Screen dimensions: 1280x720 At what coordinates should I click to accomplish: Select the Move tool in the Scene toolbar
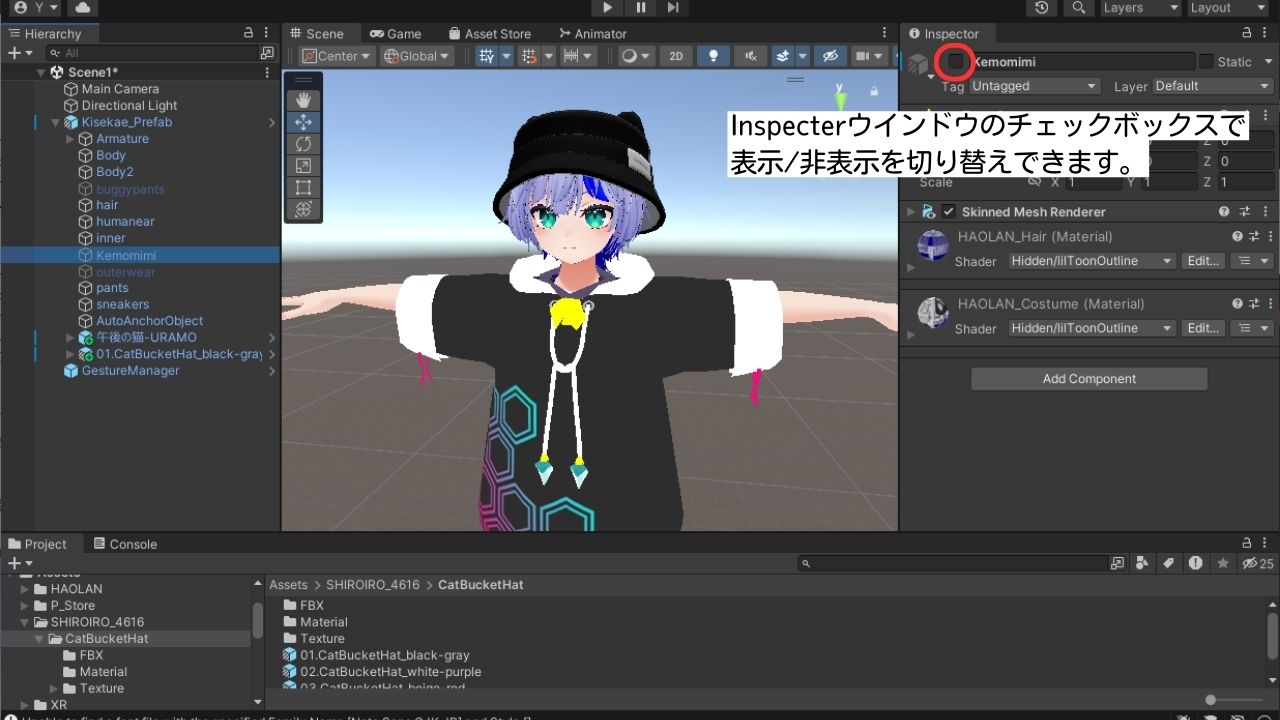tap(305, 121)
